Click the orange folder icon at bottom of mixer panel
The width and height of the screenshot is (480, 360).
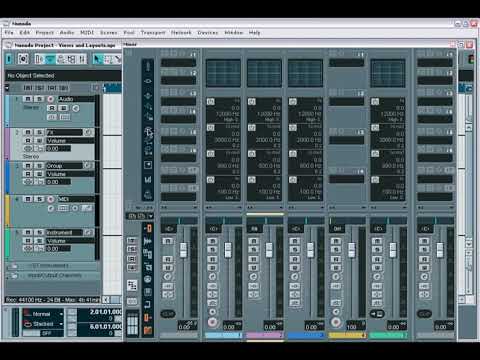pyautogui.click(x=148, y=330)
